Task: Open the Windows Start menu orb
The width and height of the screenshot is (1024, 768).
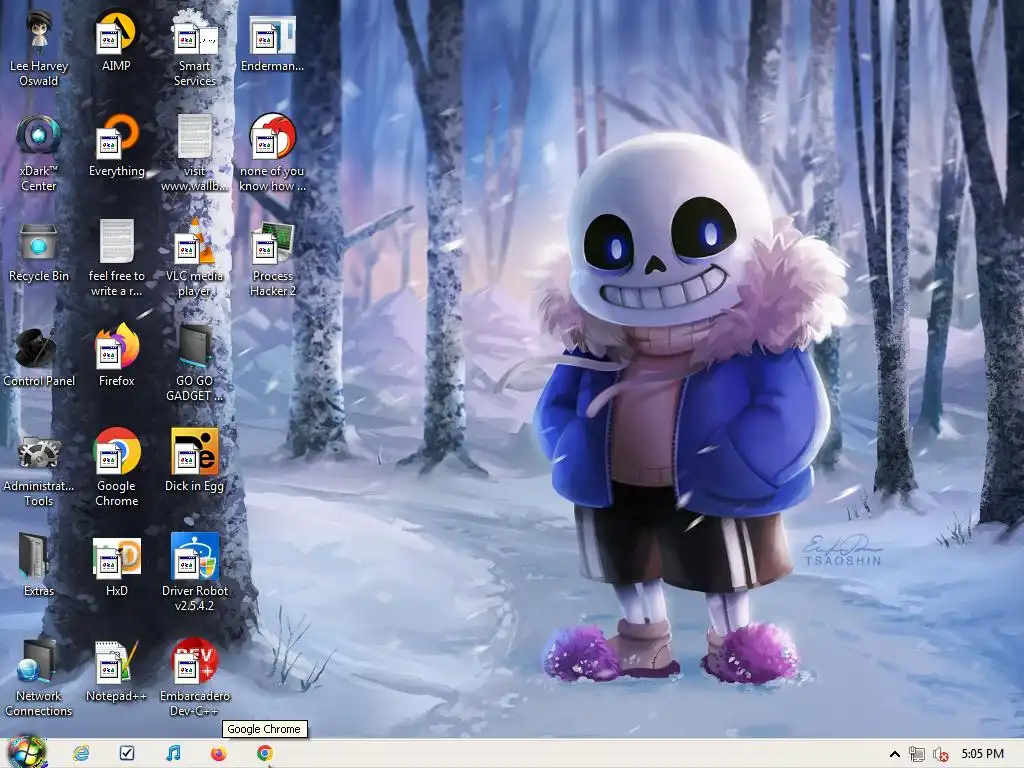Action: 27,753
